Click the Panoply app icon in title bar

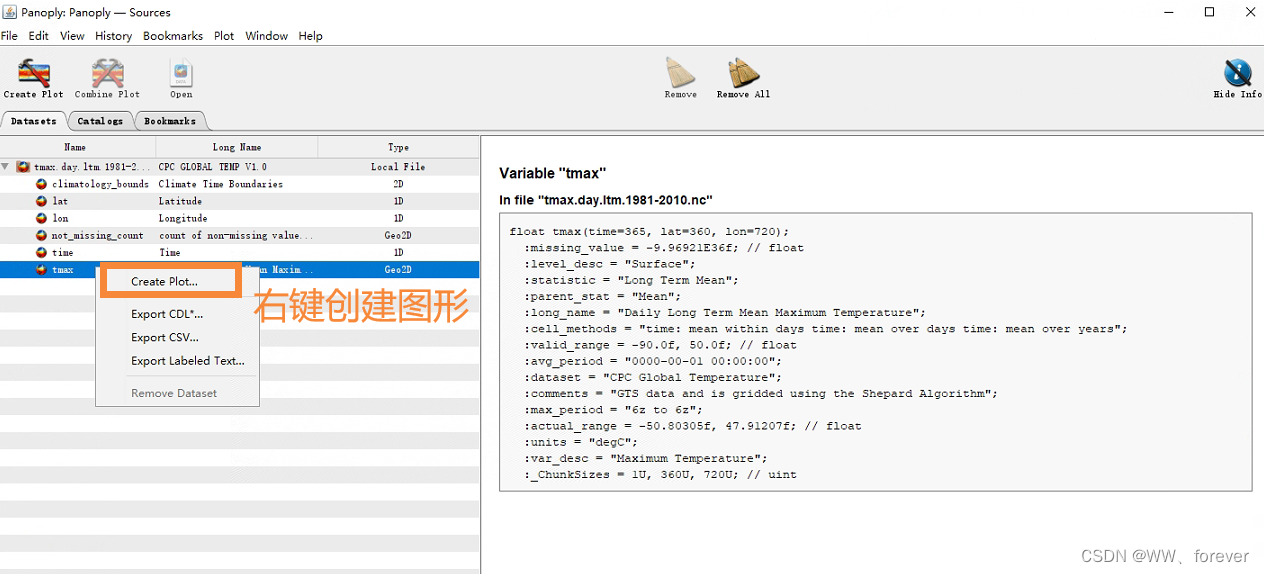pyautogui.click(x=10, y=12)
